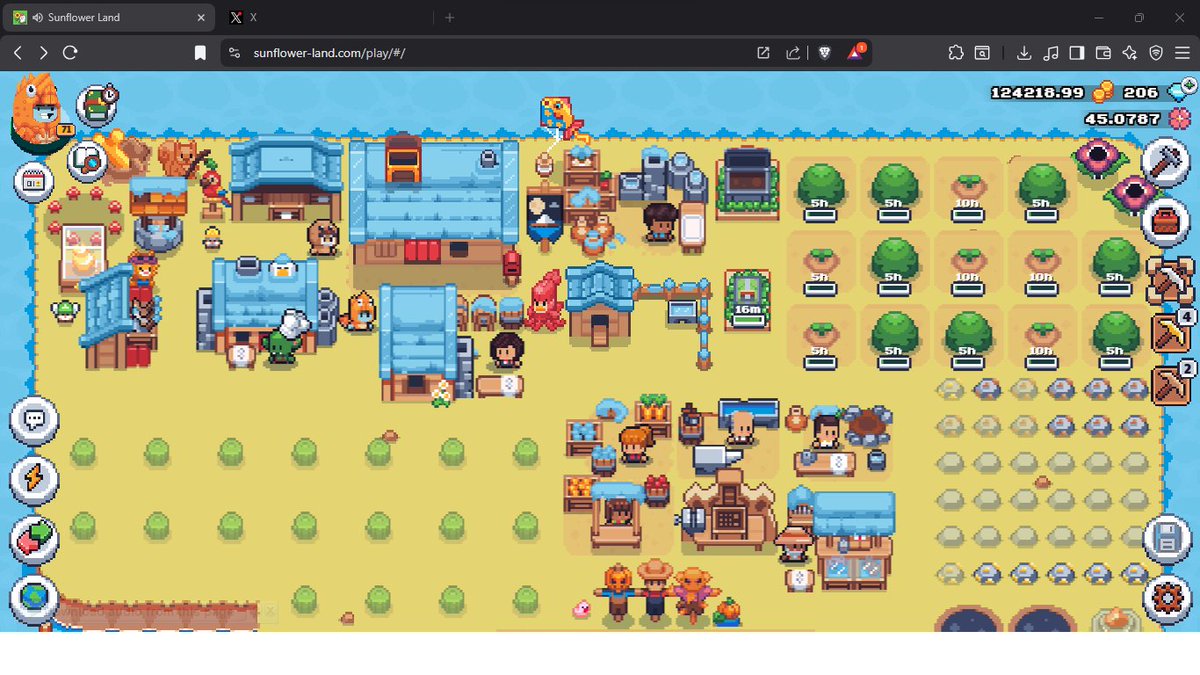Reload the current page
Image resolution: width=1200 pixels, height=675 pixels.
tap(70, 53)
